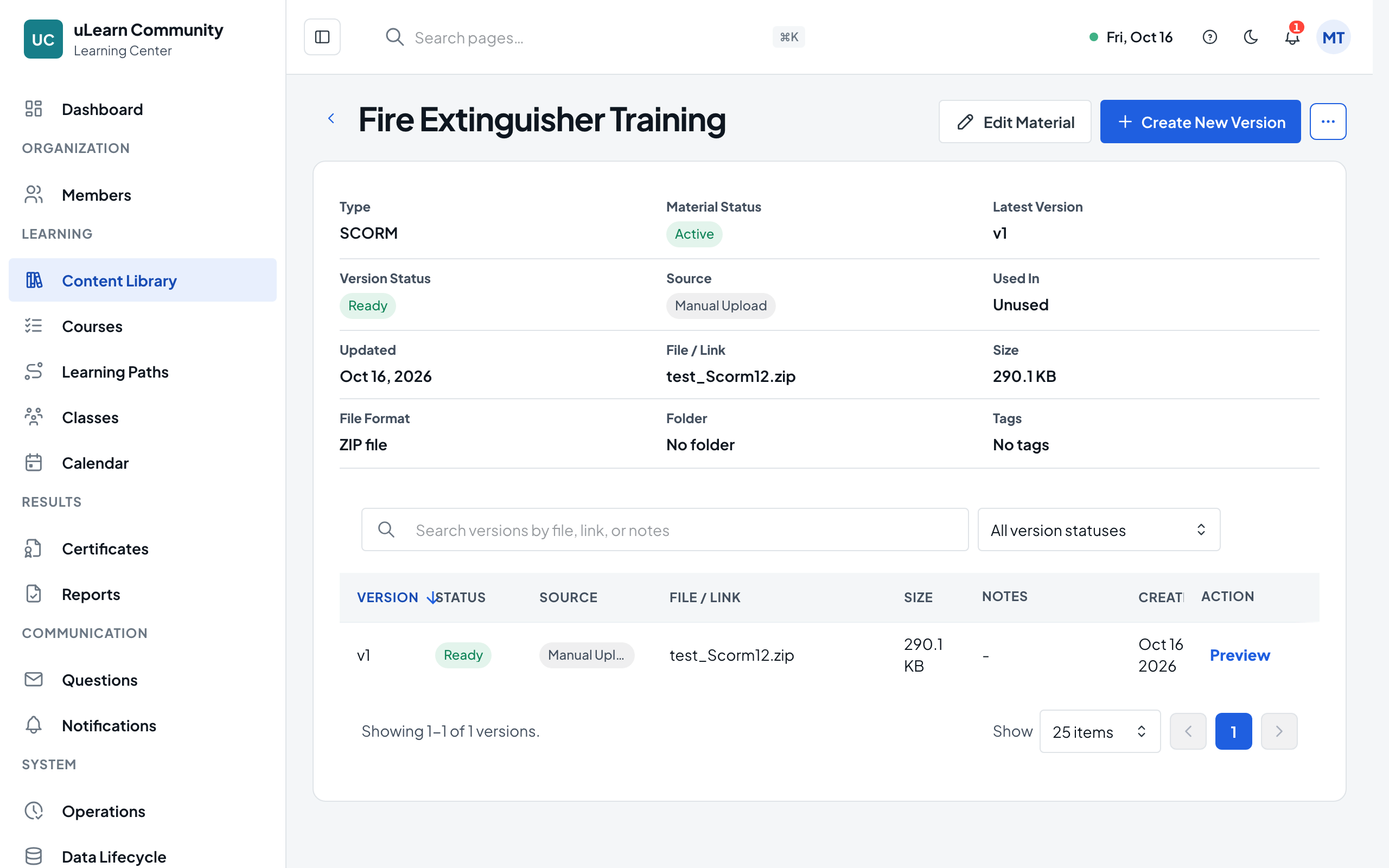
Task: Click the Fri, Oct 16 date indicator
Action: tap(1131, 37)
